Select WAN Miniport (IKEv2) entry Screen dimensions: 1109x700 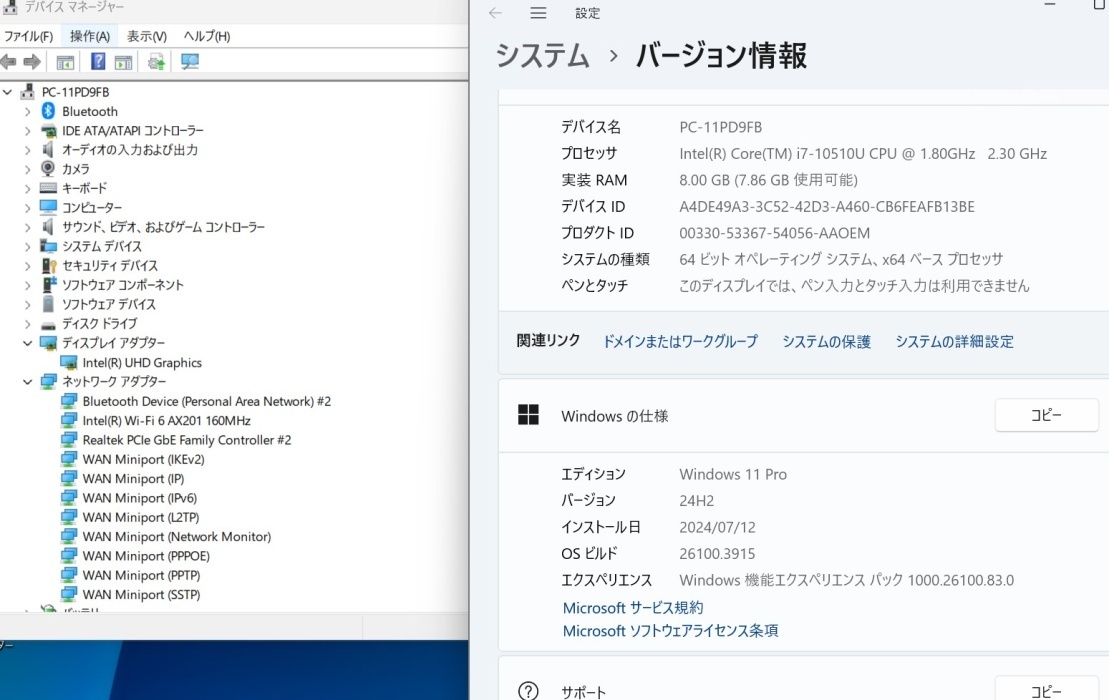click(x=144, y=460)
